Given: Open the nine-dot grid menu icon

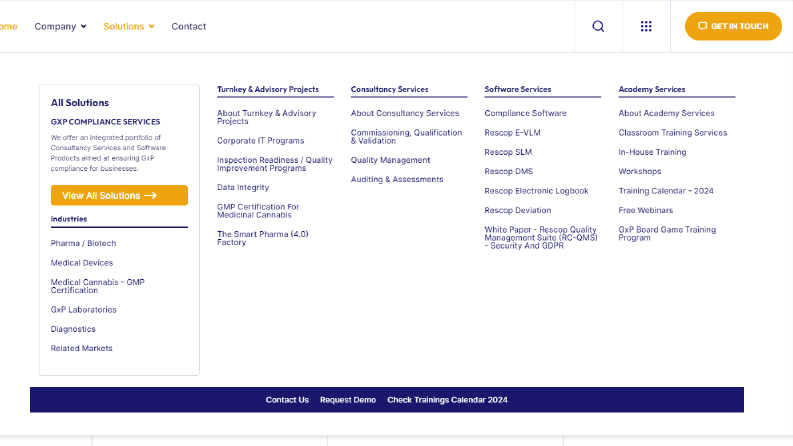Looking at the screenshot, I should [x=646, y=26].
